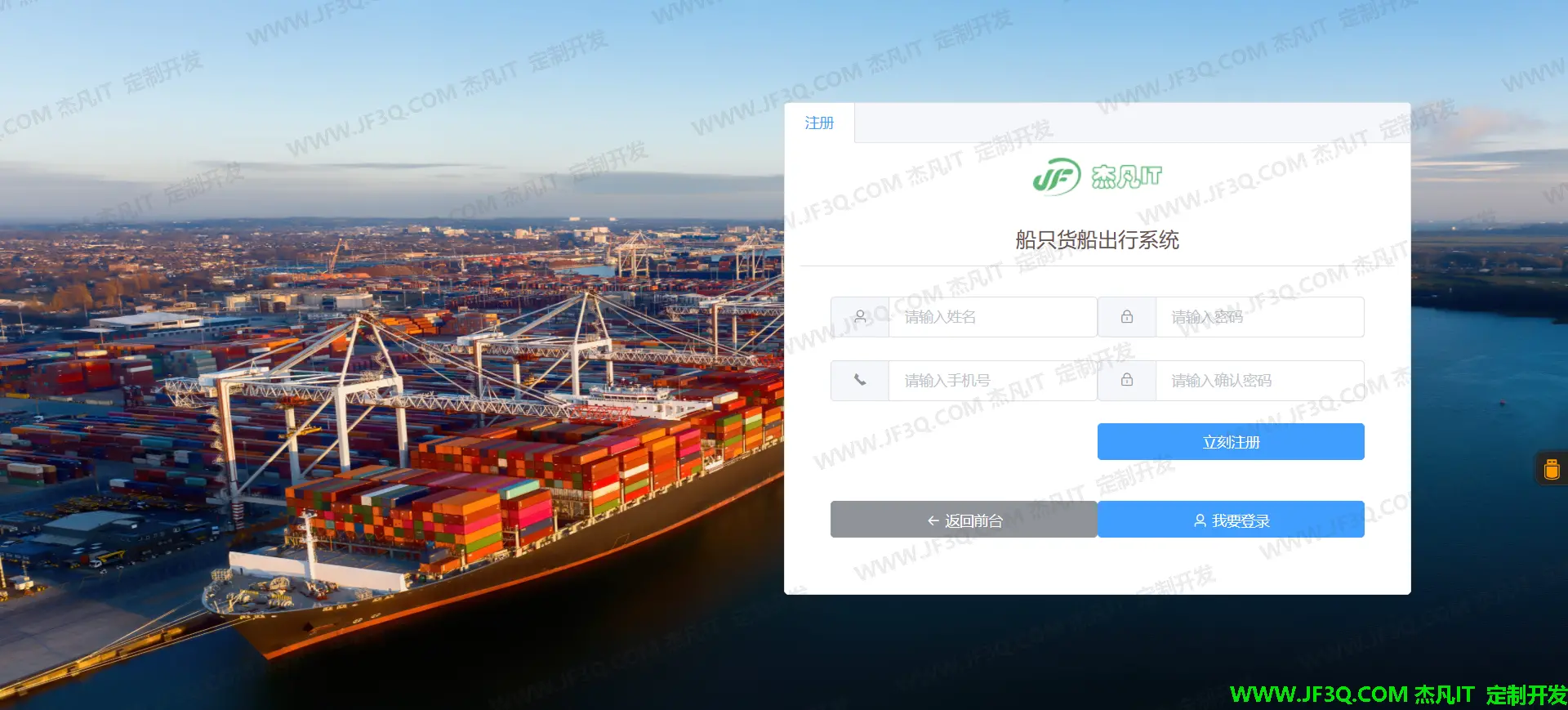This screenshot has height=710, width=1568.
Task: Focus the 请输入姓名 name input
Action: click(992, 317)
